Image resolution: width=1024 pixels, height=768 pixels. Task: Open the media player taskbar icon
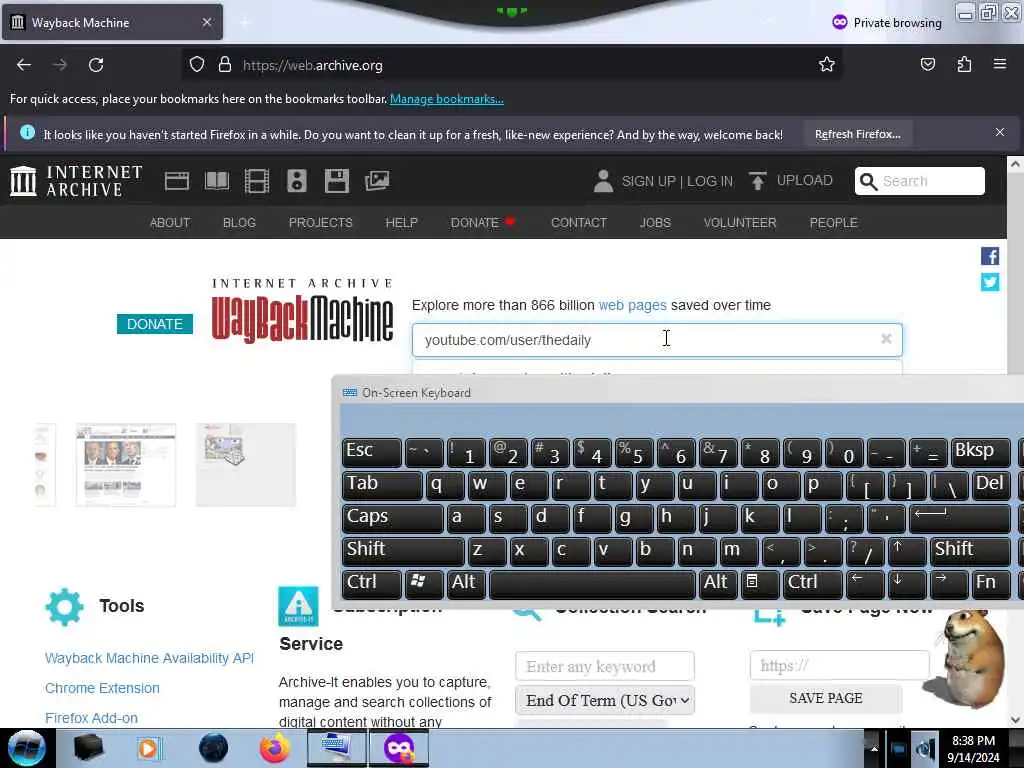pos(148,748)
